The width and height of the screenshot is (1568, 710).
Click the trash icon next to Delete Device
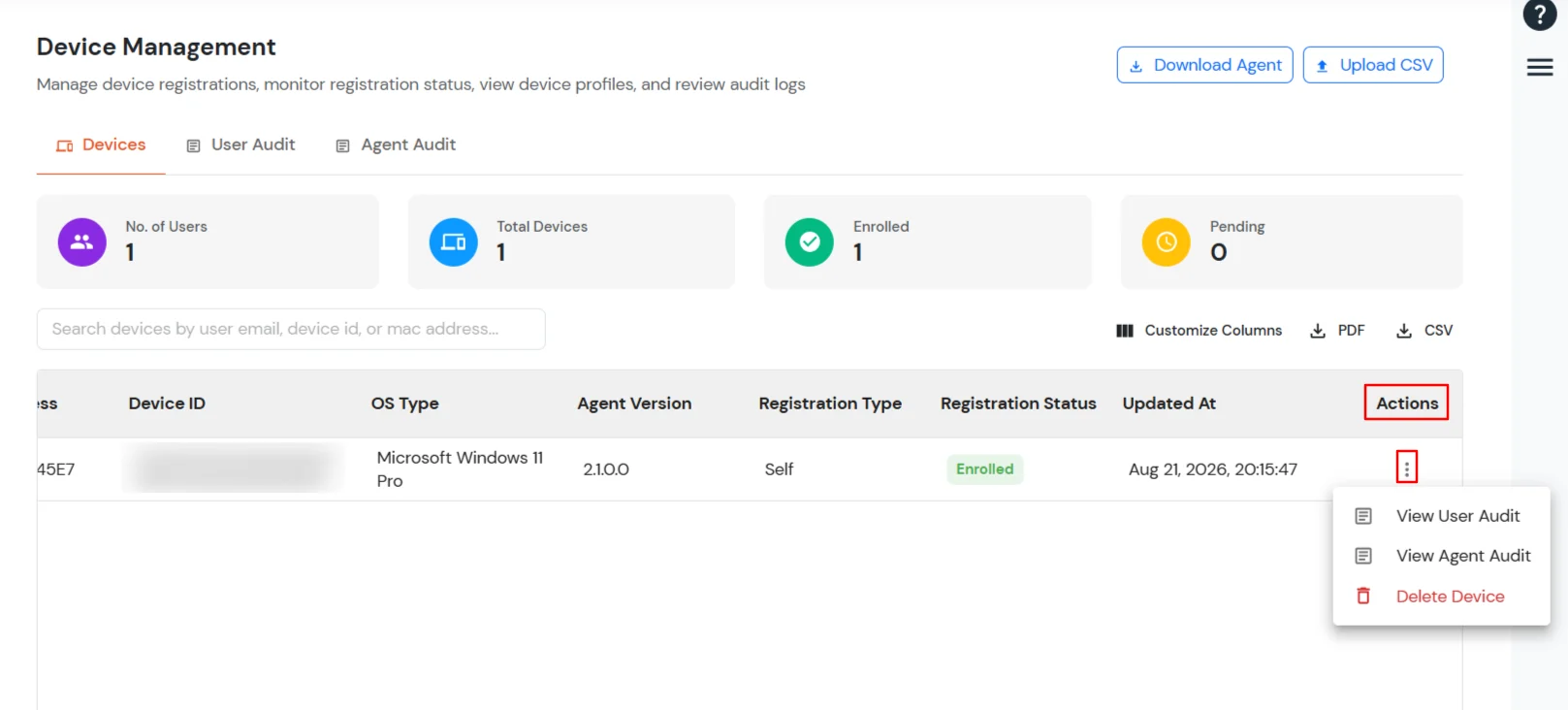pyautogui.click(x=1363, y=596)
